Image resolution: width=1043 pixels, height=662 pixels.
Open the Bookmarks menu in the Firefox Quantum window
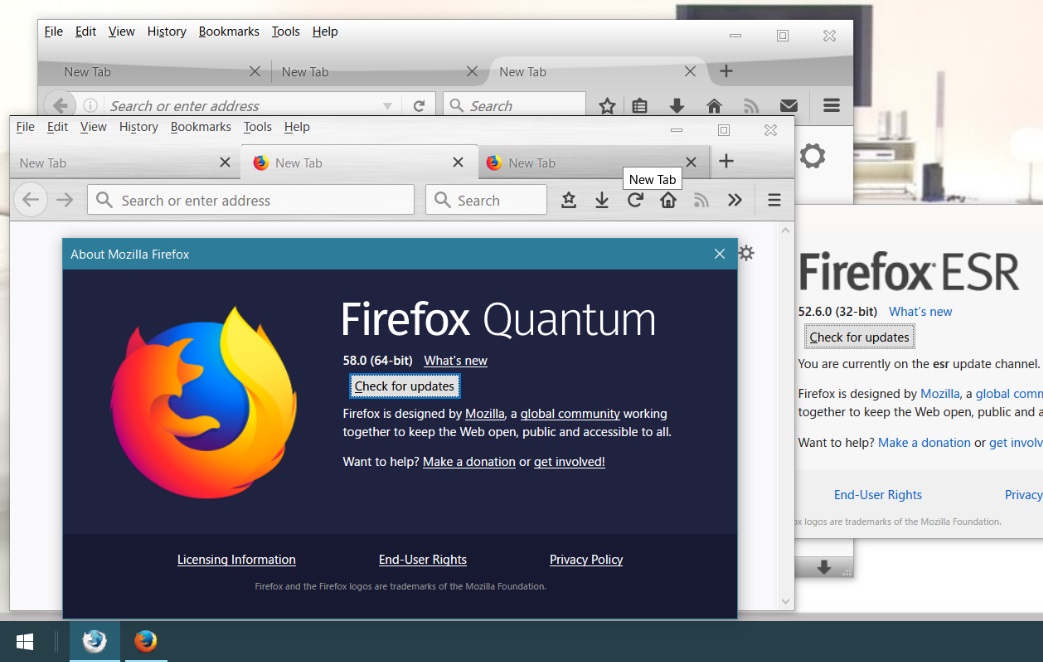[201, 126]
